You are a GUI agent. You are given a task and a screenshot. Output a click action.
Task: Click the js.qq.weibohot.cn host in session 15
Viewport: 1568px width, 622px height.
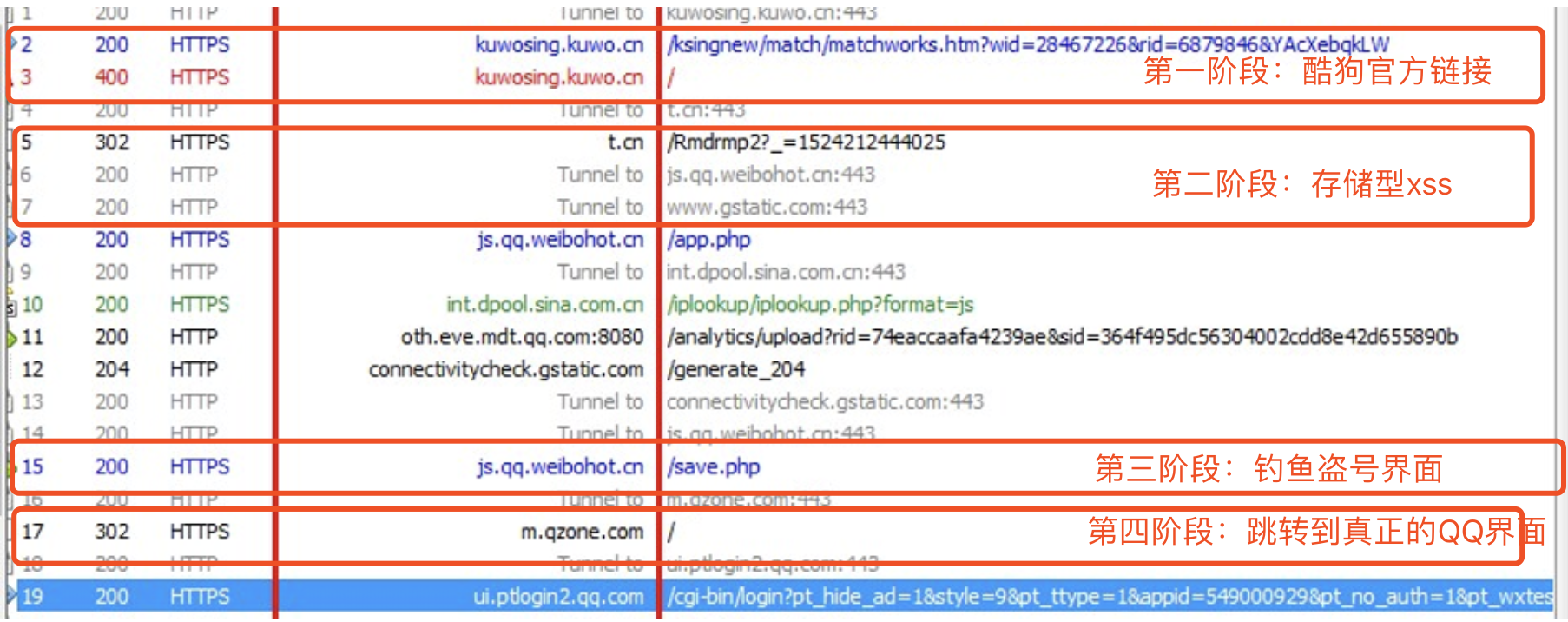(560, 467)
